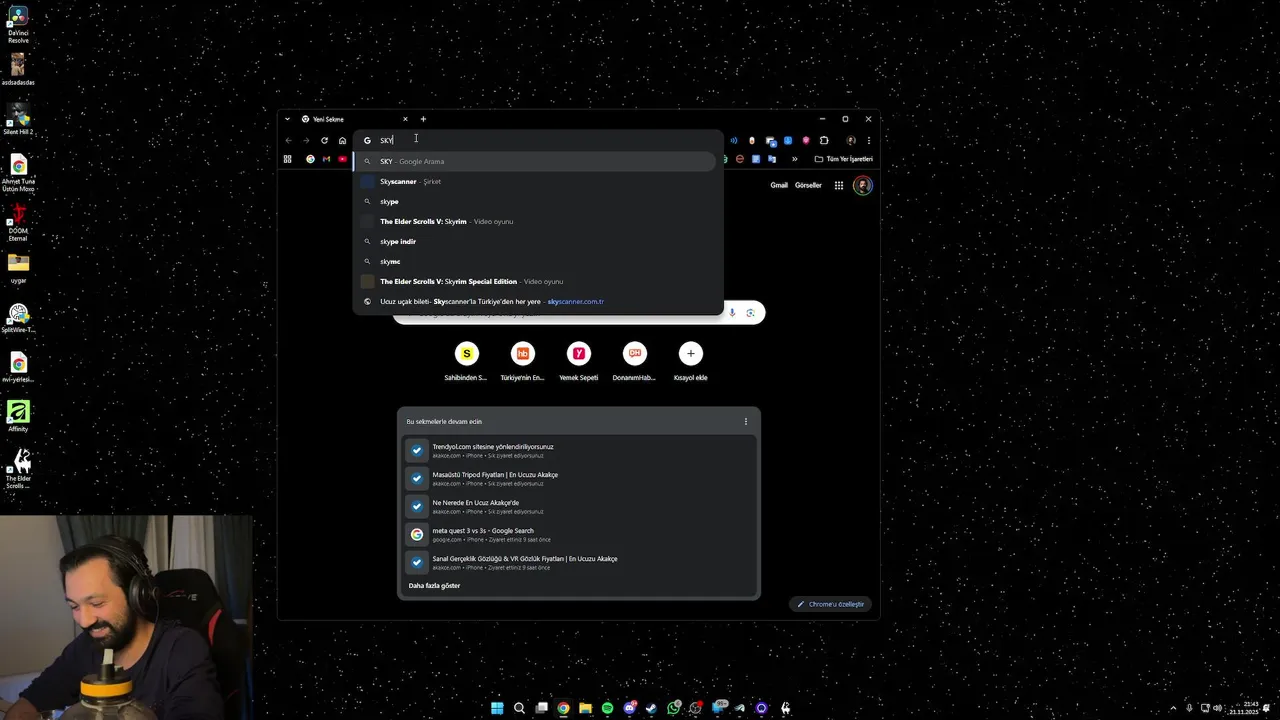This screenshot has width=1280, height=720.
Task: Close the Yeni Sekme tab
Action: 405,119
